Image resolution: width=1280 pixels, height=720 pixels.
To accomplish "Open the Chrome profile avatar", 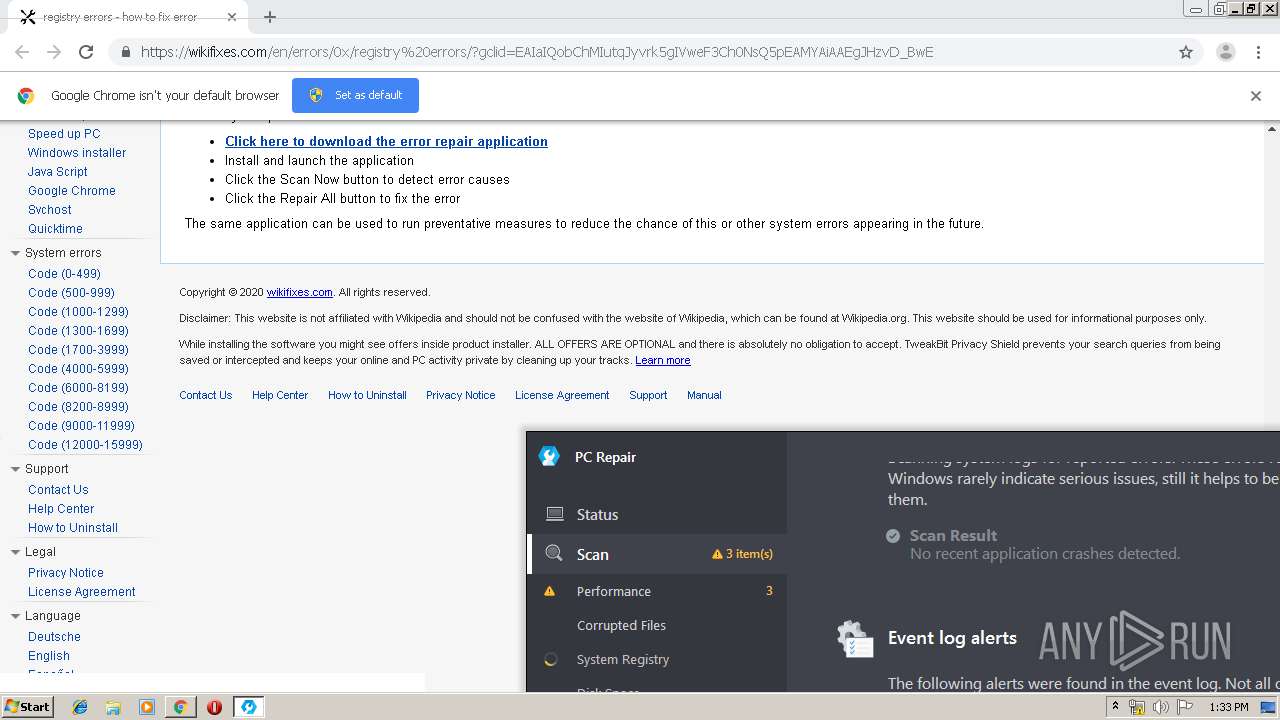I will 1225,52.
